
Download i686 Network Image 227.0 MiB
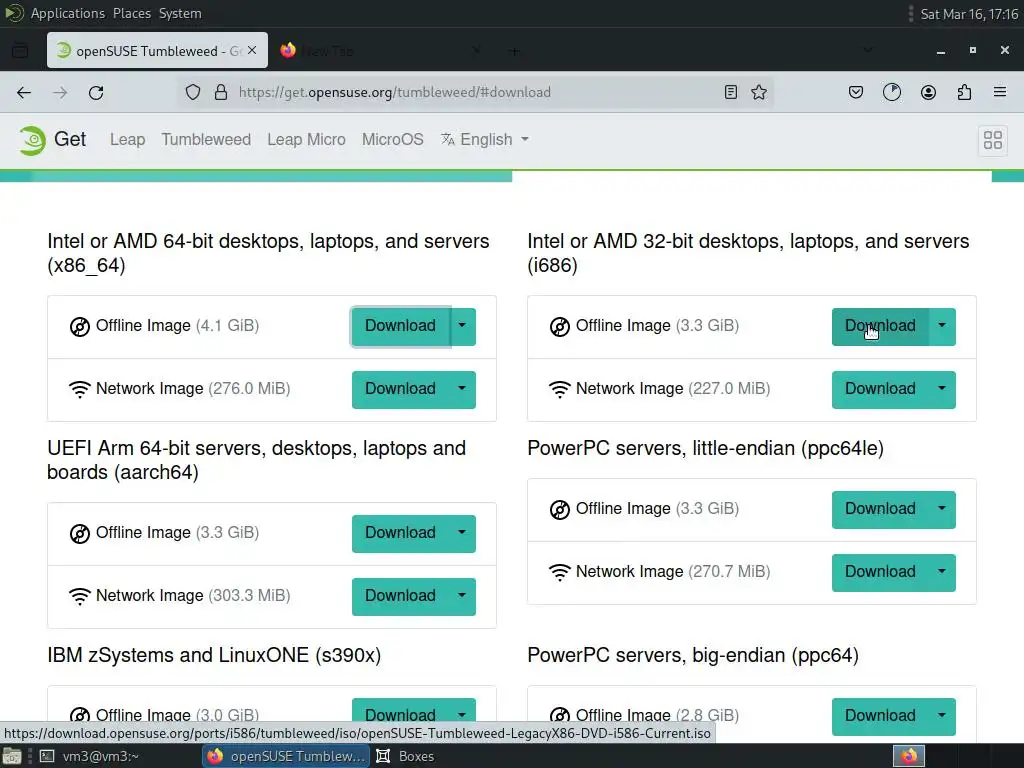(880, 390)
